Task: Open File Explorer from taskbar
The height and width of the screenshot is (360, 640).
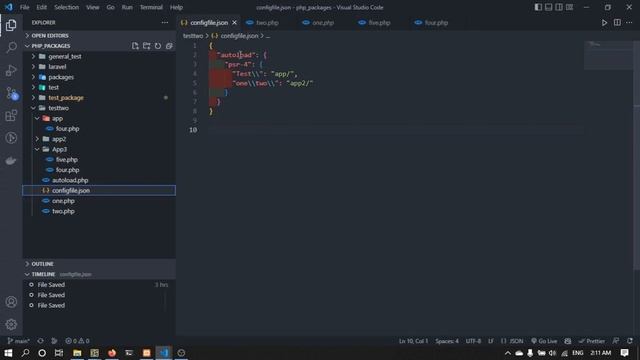Action: point(77,353)
